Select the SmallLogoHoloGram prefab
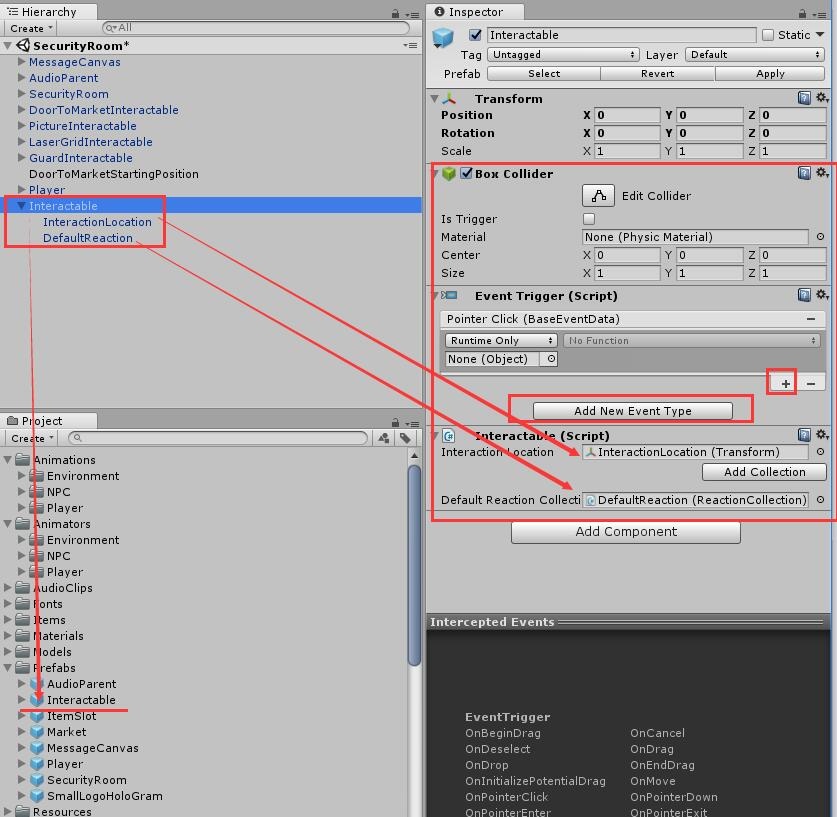Viewport: 837px width, 817px height. [105, 796]
